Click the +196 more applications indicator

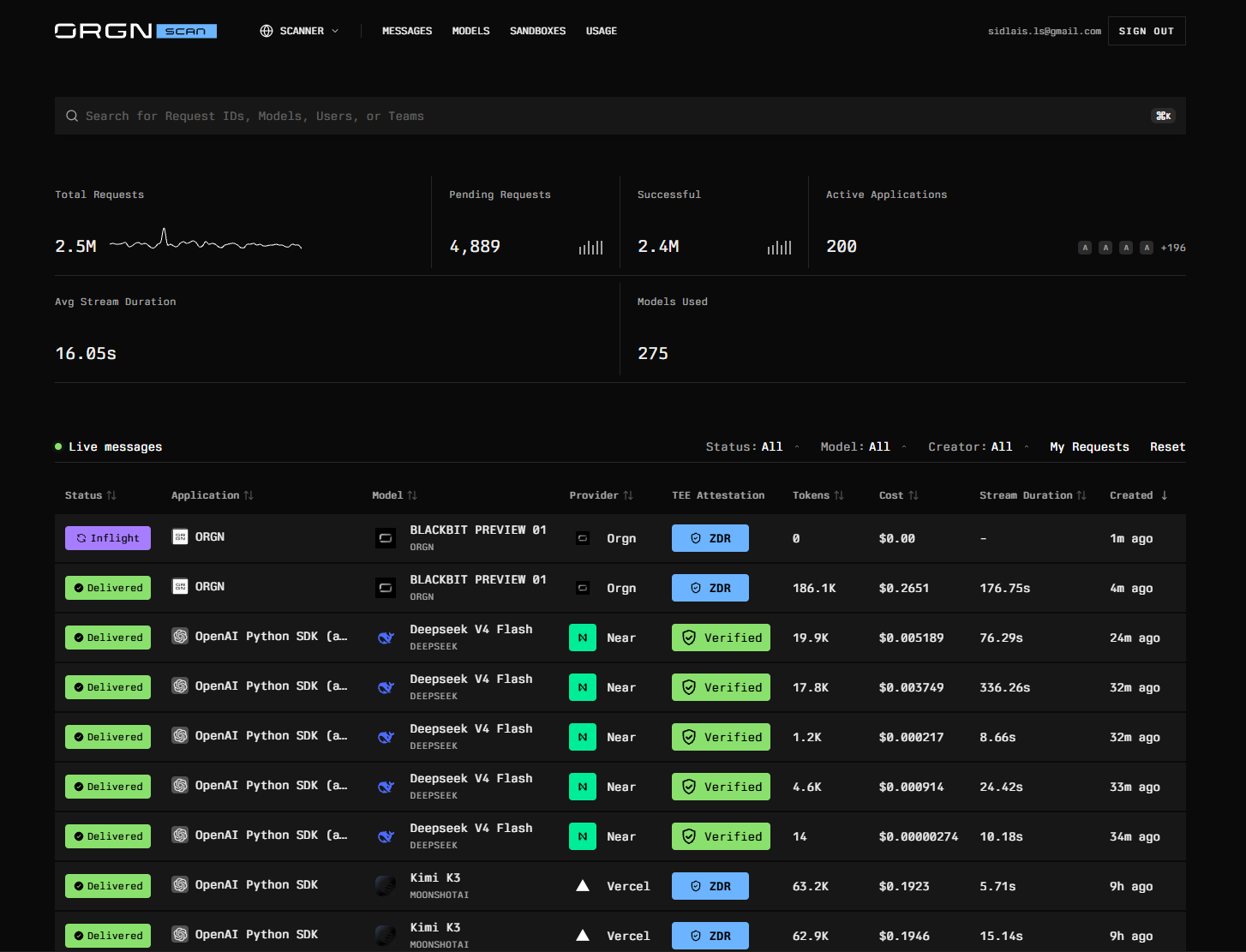pyautogui.click(x=1173, y=248)
